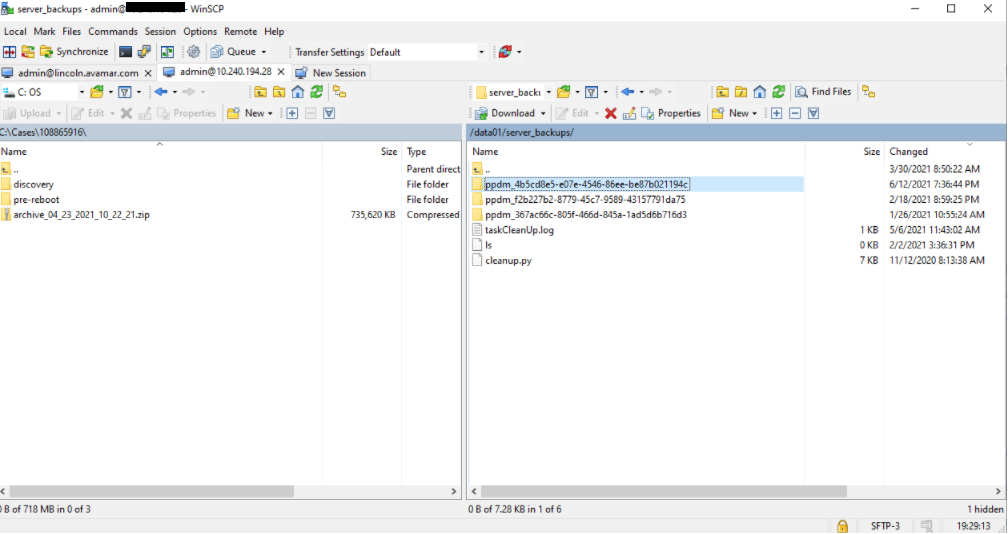Image resolution: width=1008 pixels, height=534 pixels.
Task: Expand the C: OS drive dropdown
Action: tap(82, 93)
